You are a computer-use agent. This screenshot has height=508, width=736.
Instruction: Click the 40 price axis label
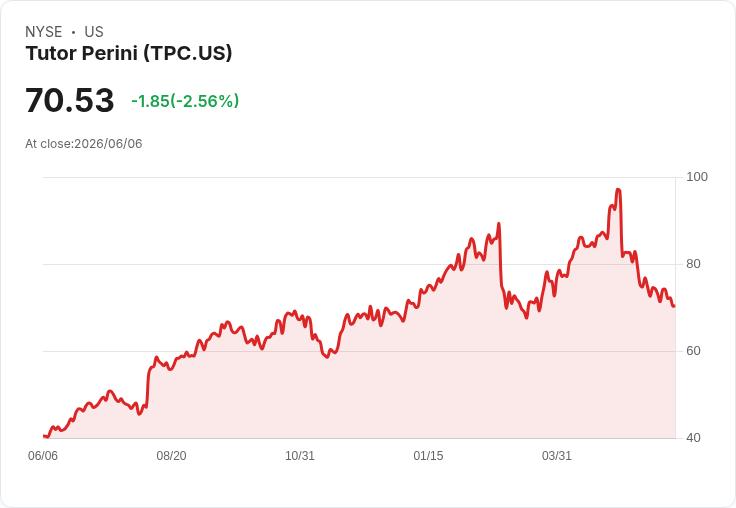tap(693, 438)
